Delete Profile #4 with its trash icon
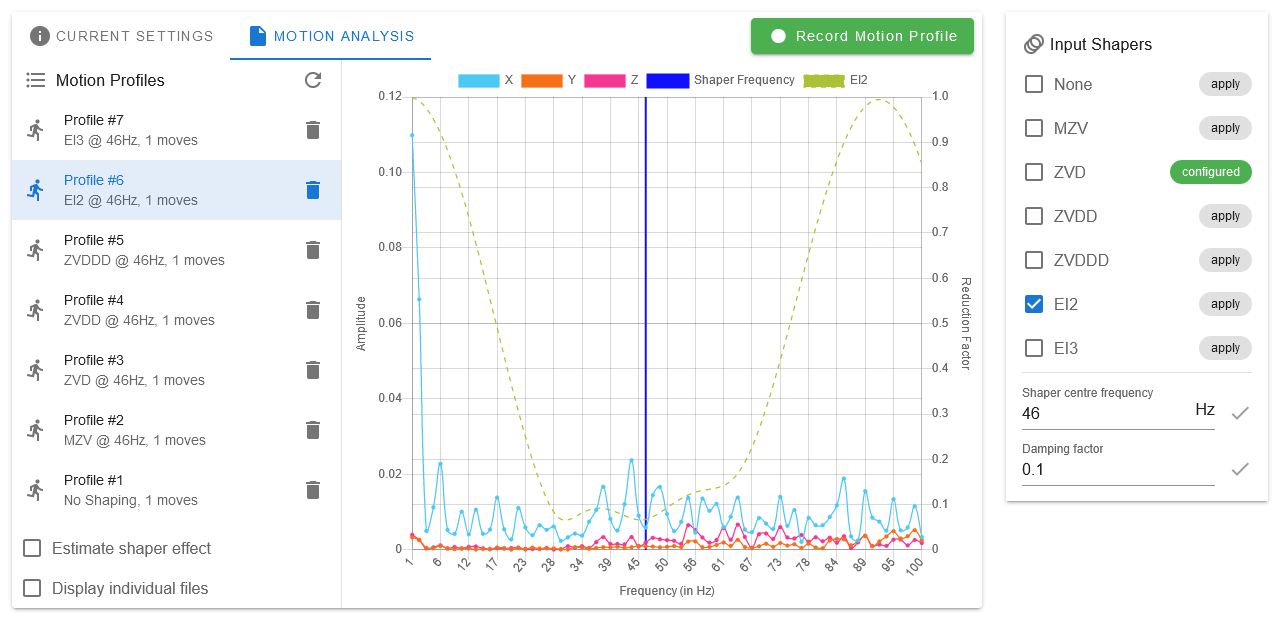Viewport: 1280px width, 620px height. click(x=313, y=310)
